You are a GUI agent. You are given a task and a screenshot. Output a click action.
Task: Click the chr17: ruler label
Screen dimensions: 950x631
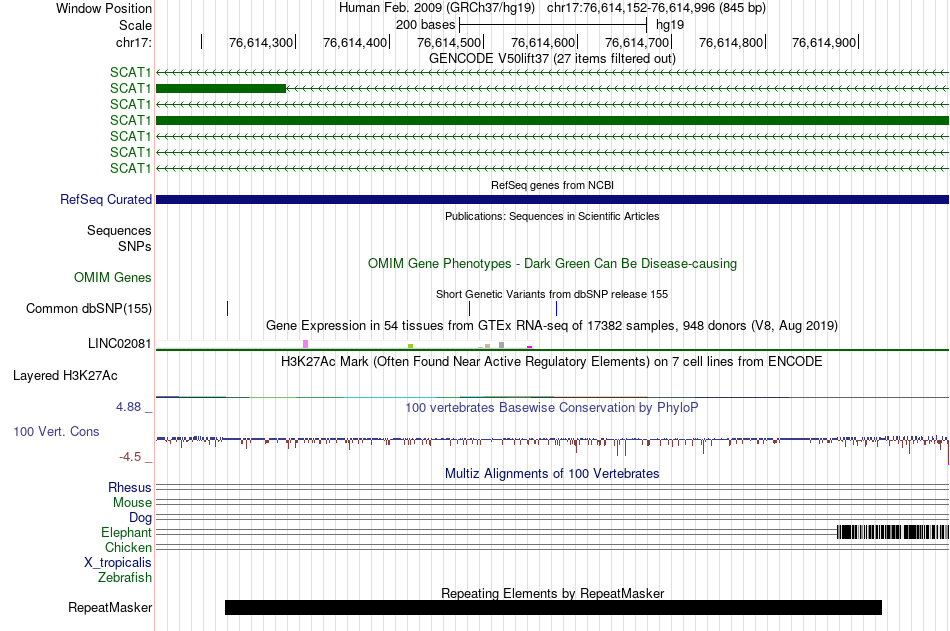133,42
